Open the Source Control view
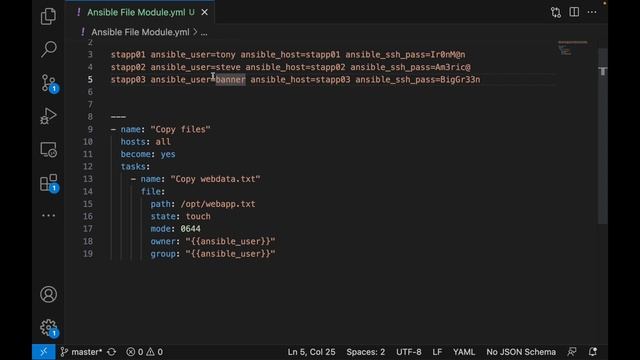Image resolution: width=640 pixels, height=360 pixels. [x=49, y=83]
